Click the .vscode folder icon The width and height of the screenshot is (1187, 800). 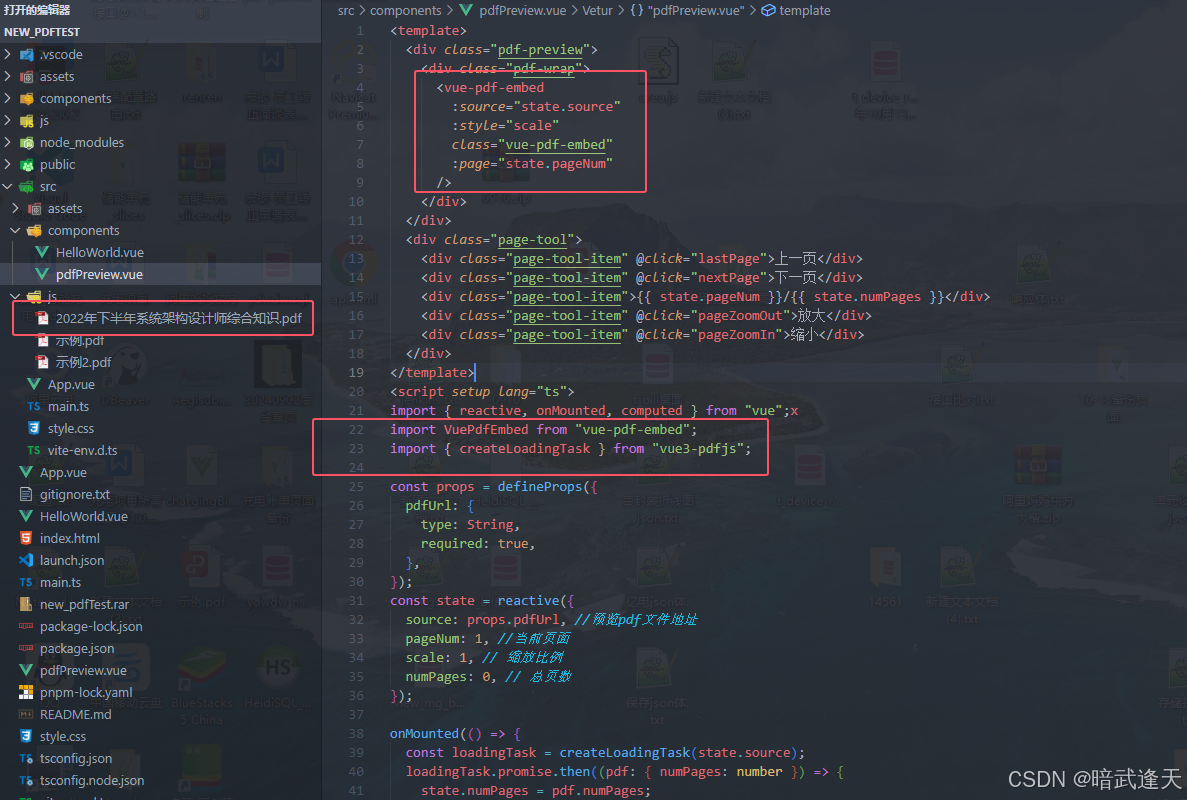tap(26, 54)
